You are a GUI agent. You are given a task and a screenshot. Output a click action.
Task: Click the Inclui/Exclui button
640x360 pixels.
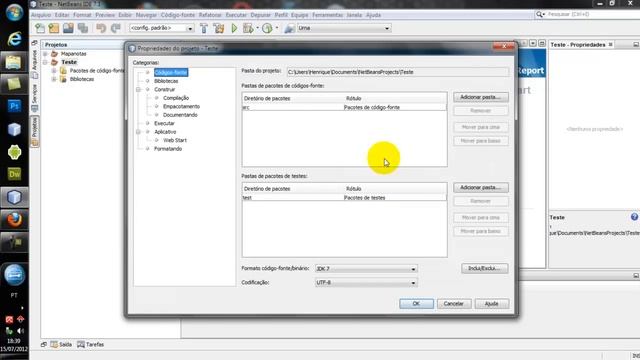click(484, 268)
